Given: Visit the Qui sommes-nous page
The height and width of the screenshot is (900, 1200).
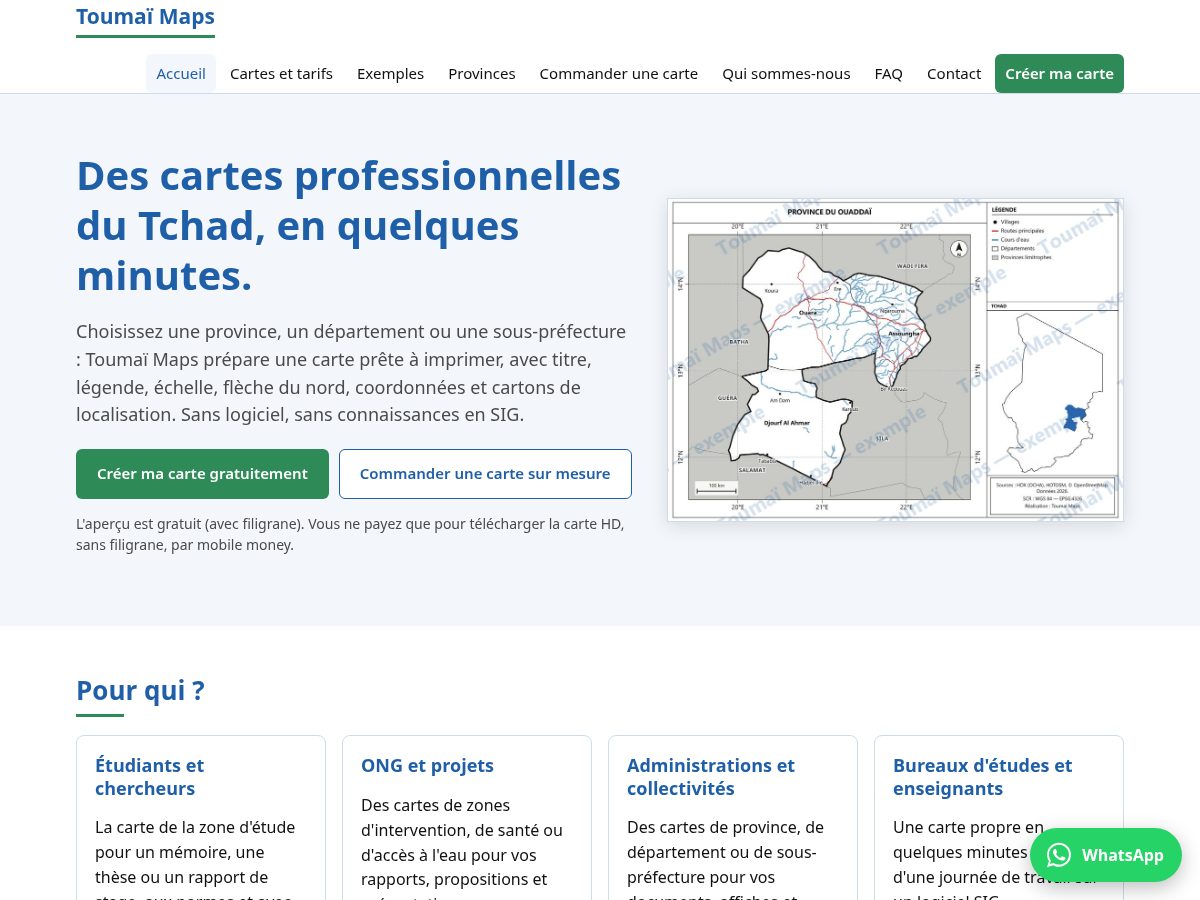Looking at the screenshot, I should pos(786,73).
